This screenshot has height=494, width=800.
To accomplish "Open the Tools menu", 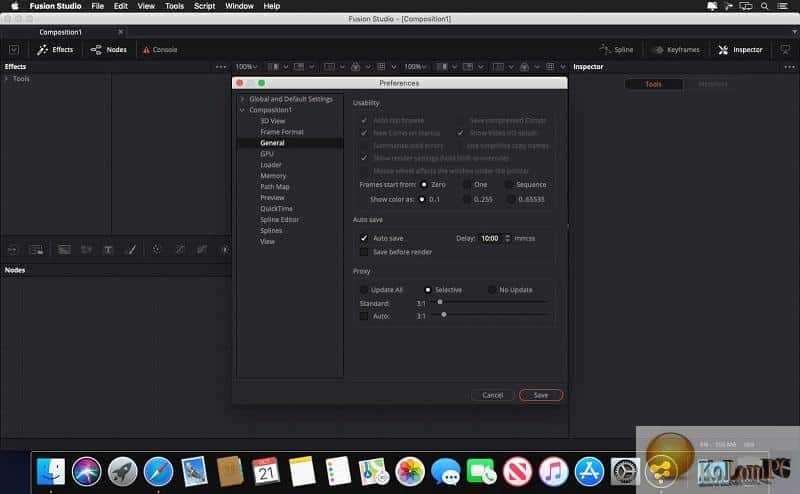I will [x=174, y=6].
